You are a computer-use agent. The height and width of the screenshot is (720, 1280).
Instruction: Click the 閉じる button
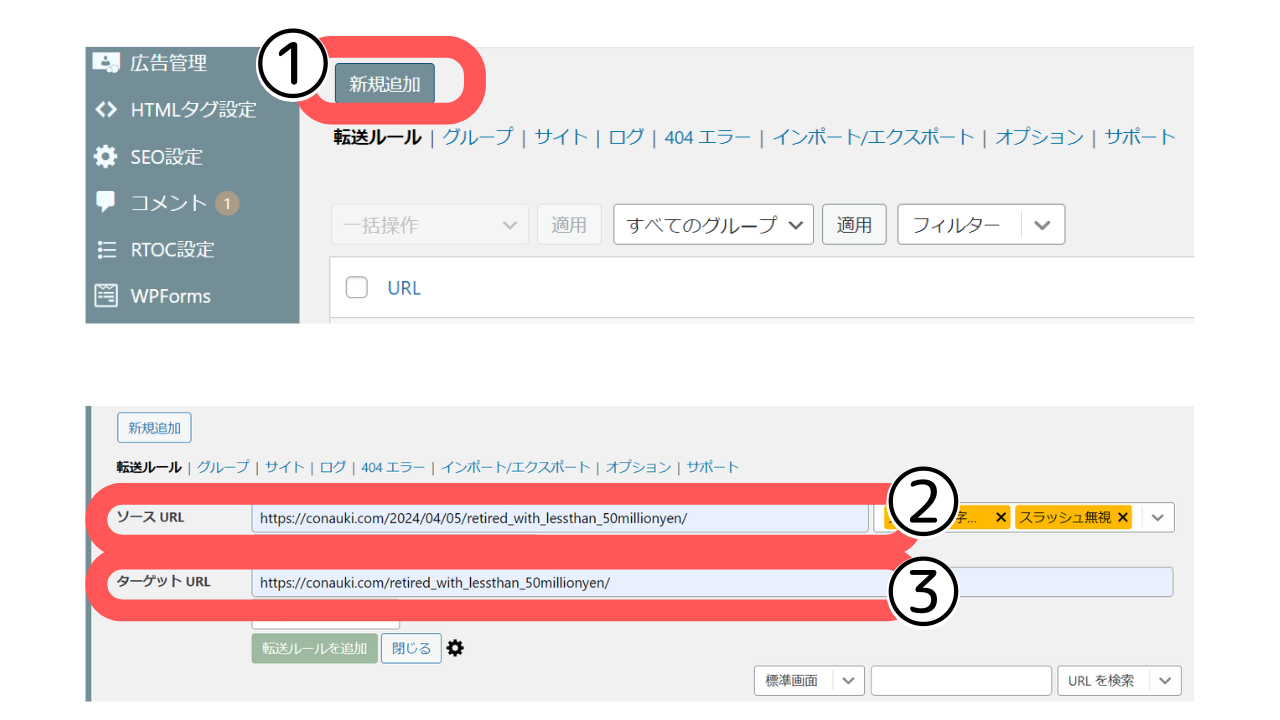pos(411,648)
